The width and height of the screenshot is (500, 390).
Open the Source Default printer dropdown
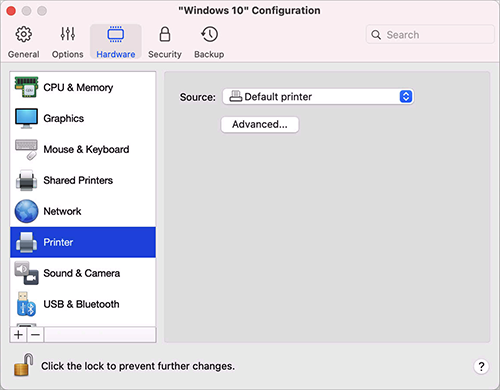click(x=318, y=97)
